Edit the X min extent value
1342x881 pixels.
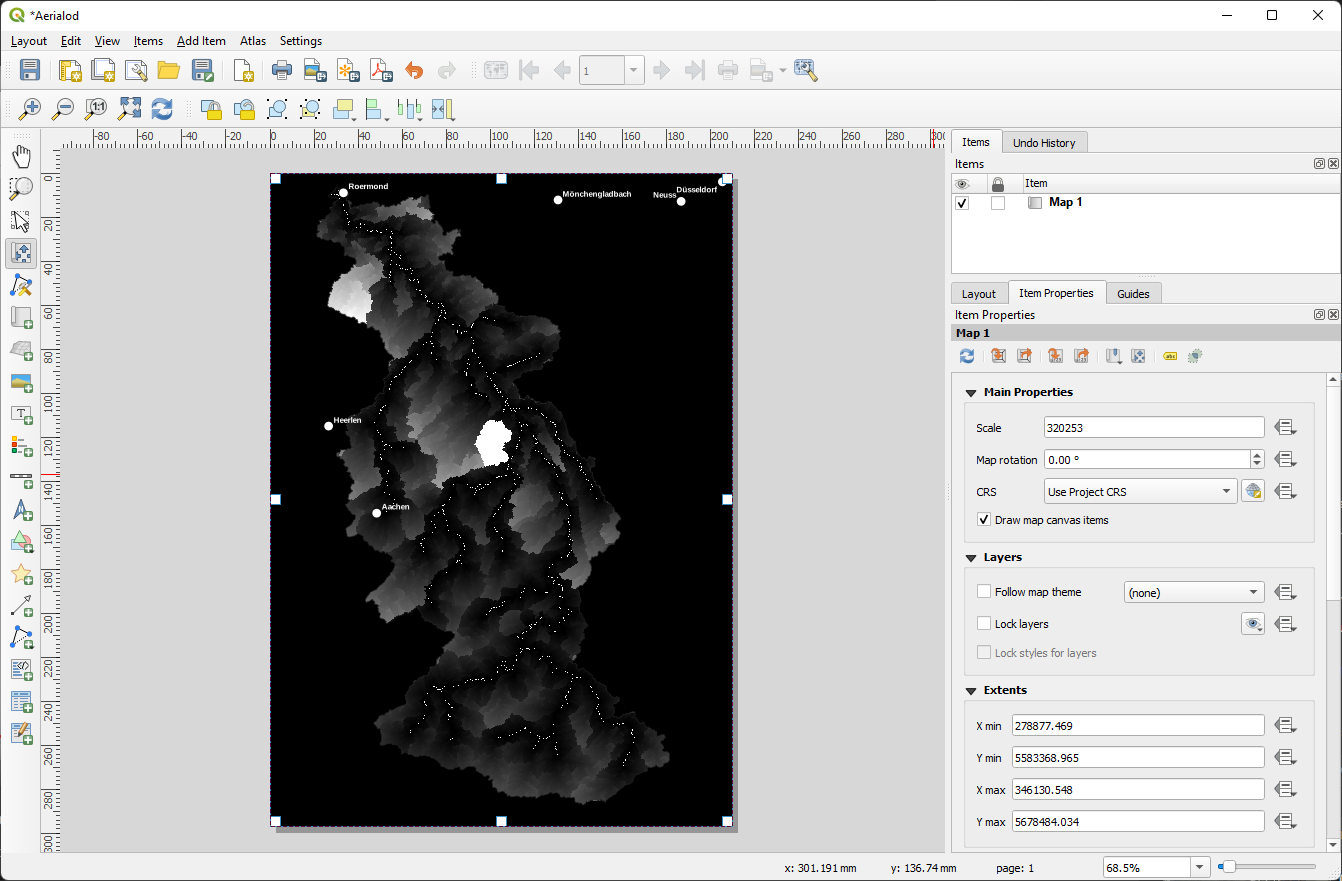(1137, 725)
